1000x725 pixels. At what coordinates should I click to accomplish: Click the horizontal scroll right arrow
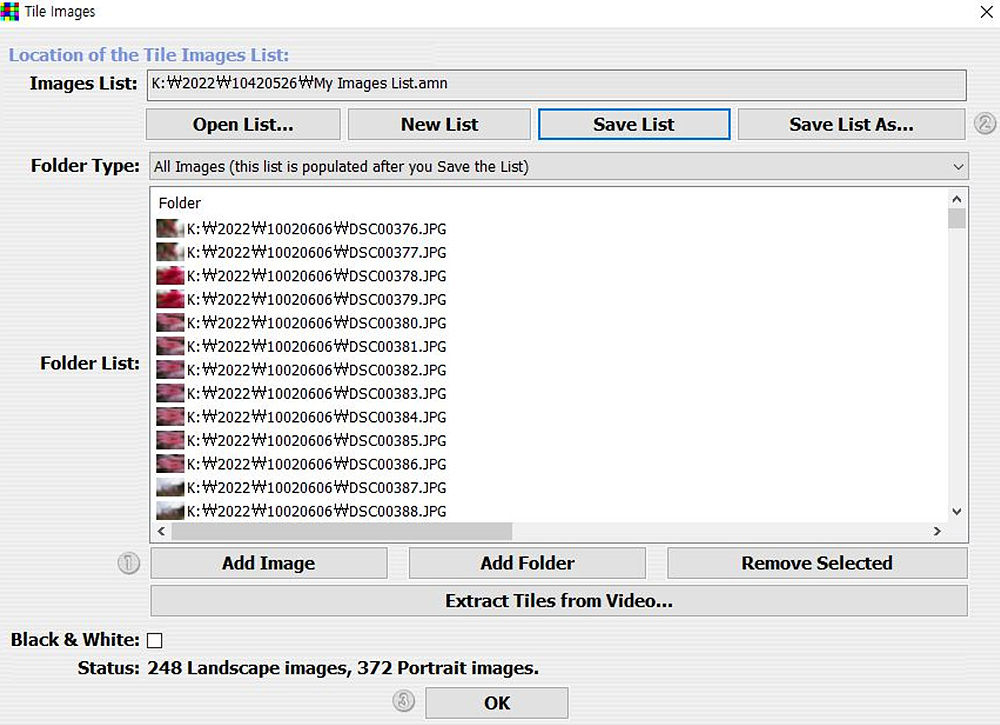[937, 531]
